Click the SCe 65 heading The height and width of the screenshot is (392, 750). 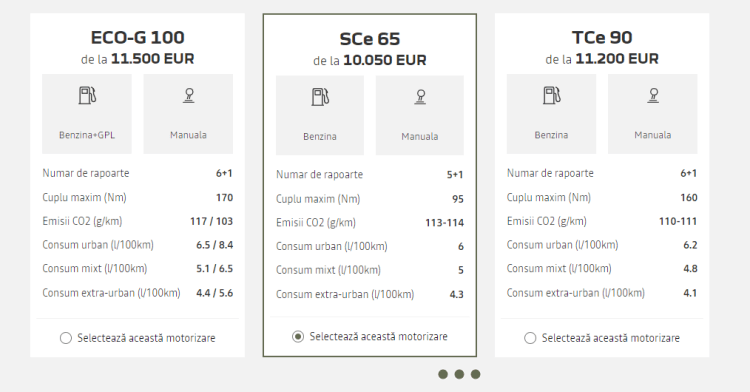pyautogui.click(x=370, y=39)
